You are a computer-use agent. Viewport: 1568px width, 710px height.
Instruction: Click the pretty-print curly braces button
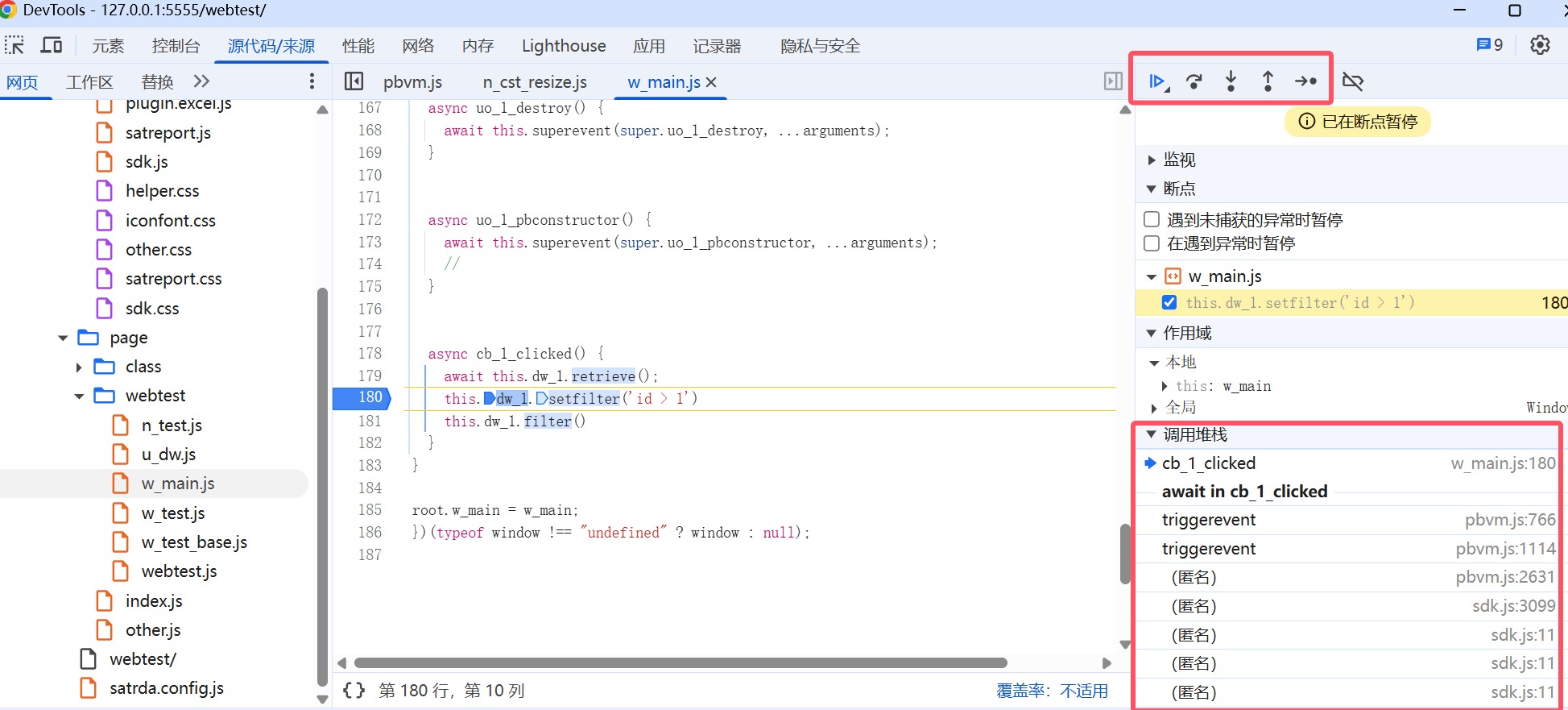[x=354, y=691]
